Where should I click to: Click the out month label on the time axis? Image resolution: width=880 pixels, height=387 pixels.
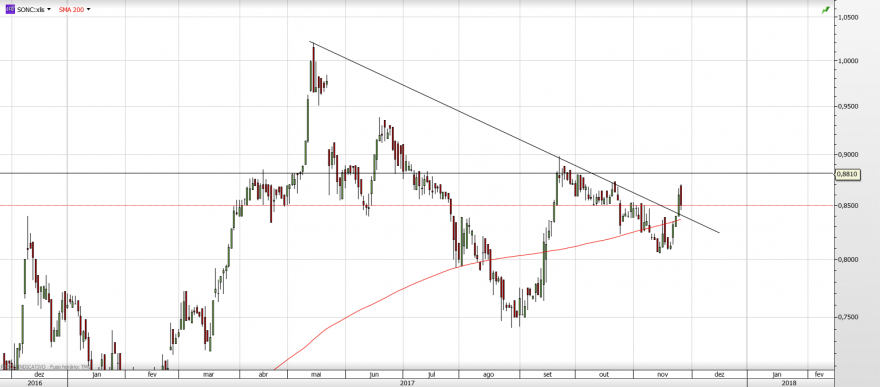(604, 374)
